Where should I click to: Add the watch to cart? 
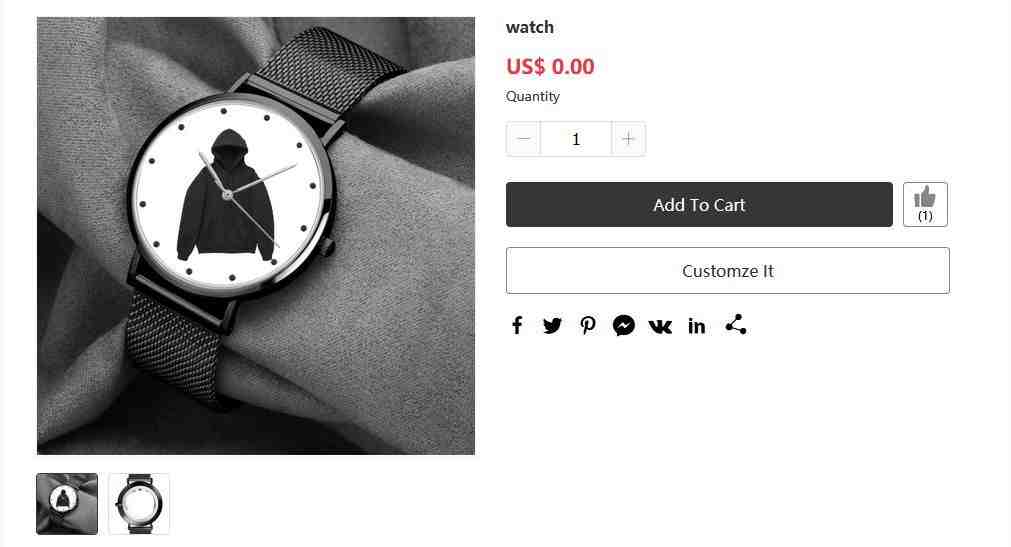click(x=699, y=204)
